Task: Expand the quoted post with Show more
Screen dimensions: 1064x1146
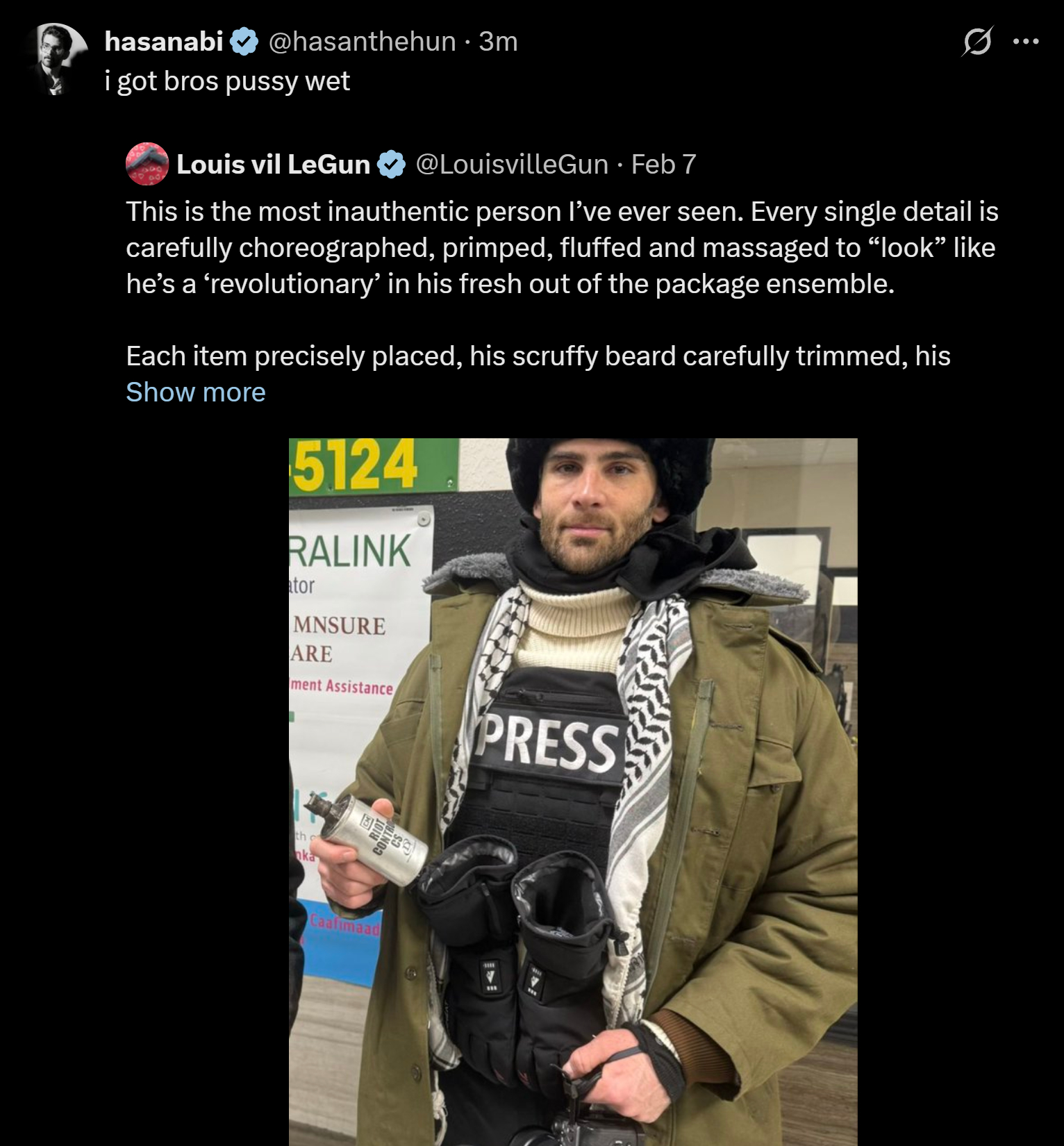Action: tap(196, 392)
